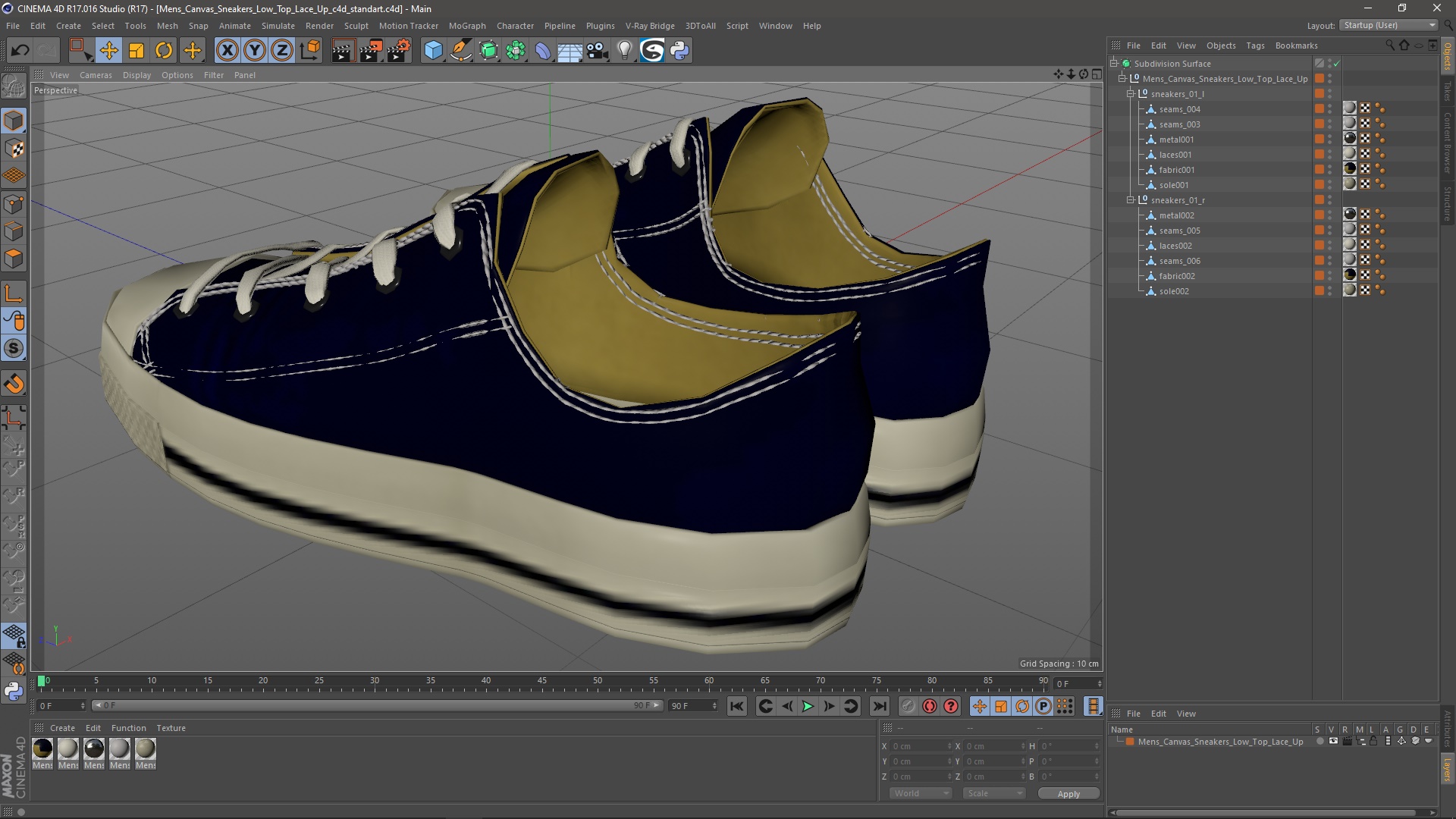This screenshot has height=819, width=1456.
Task: Add a Floor environment object
Action: tap(570, 51)
